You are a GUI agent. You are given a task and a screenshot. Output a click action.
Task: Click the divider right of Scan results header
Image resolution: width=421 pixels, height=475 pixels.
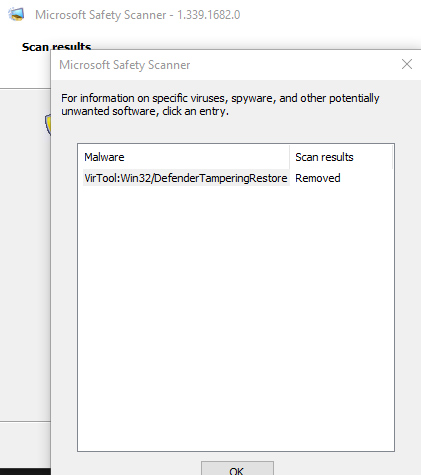tap(392, 157)
